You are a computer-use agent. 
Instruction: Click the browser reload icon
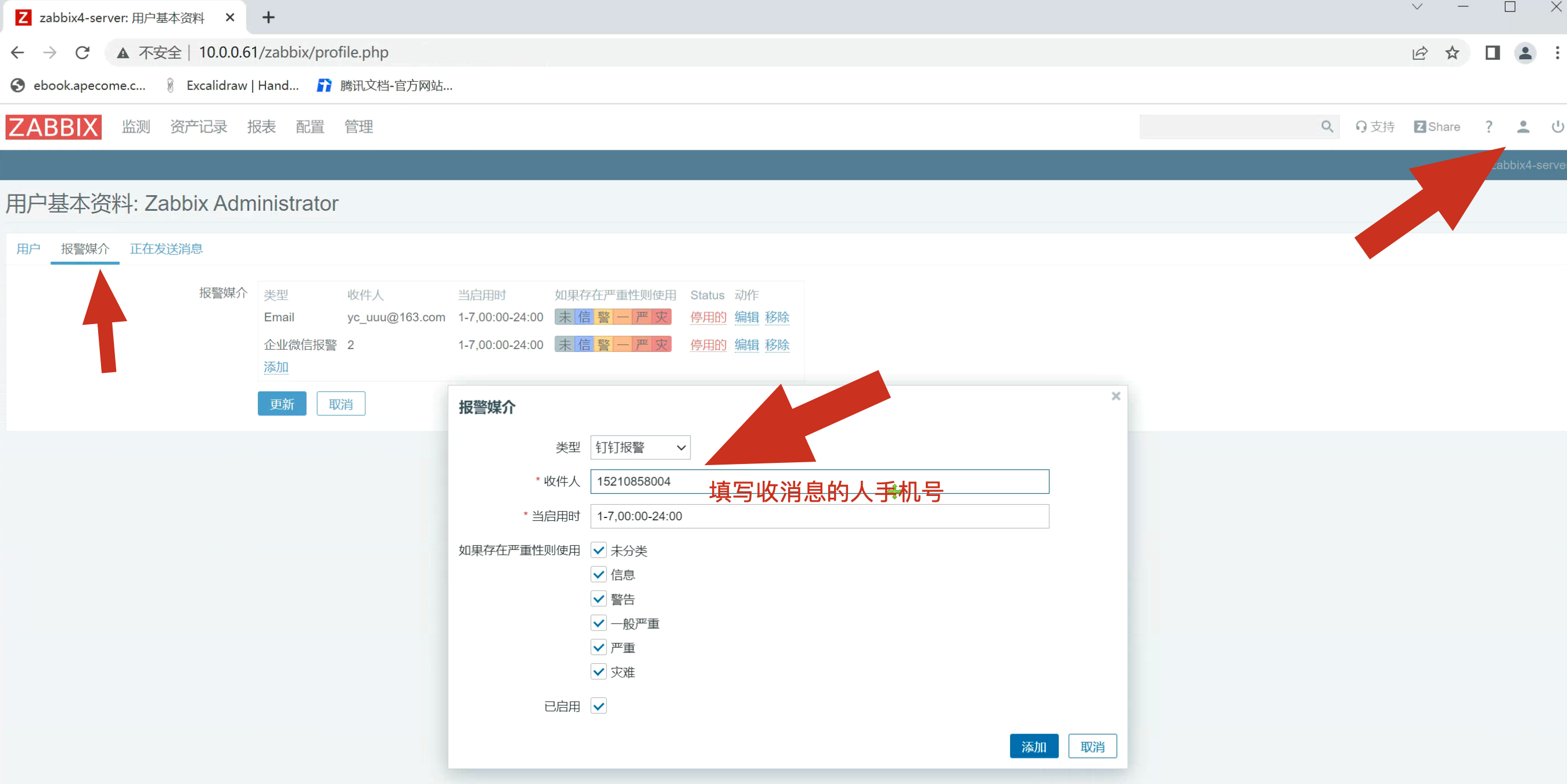[x=82, y=53]
